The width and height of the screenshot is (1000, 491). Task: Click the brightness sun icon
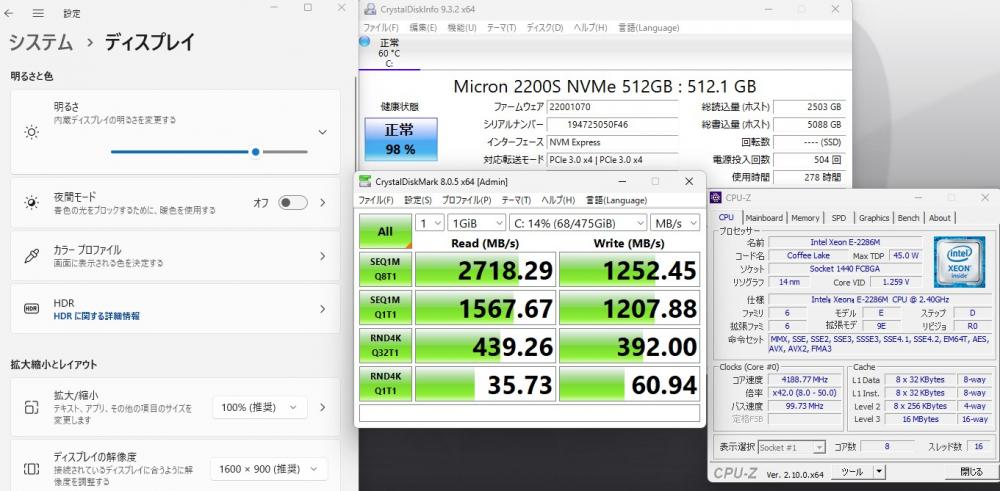(31, 133)
